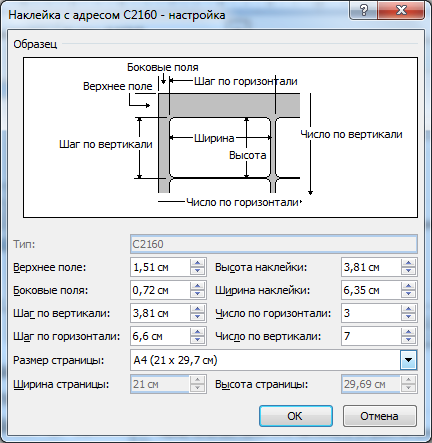Image resolution: width=432 pixels, height=443 pixels.
Task: Decrease Ширина наклейки with down arrow
Action: [x=408, y=294]
